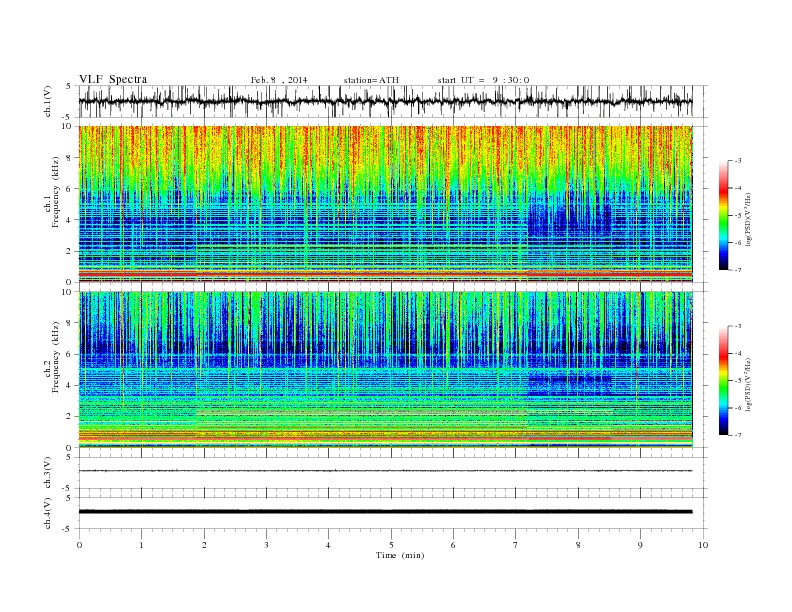Click the date text "Feb. 8, 2014"
The height and width of the screenshot is (612, 792).
(279, 80)
